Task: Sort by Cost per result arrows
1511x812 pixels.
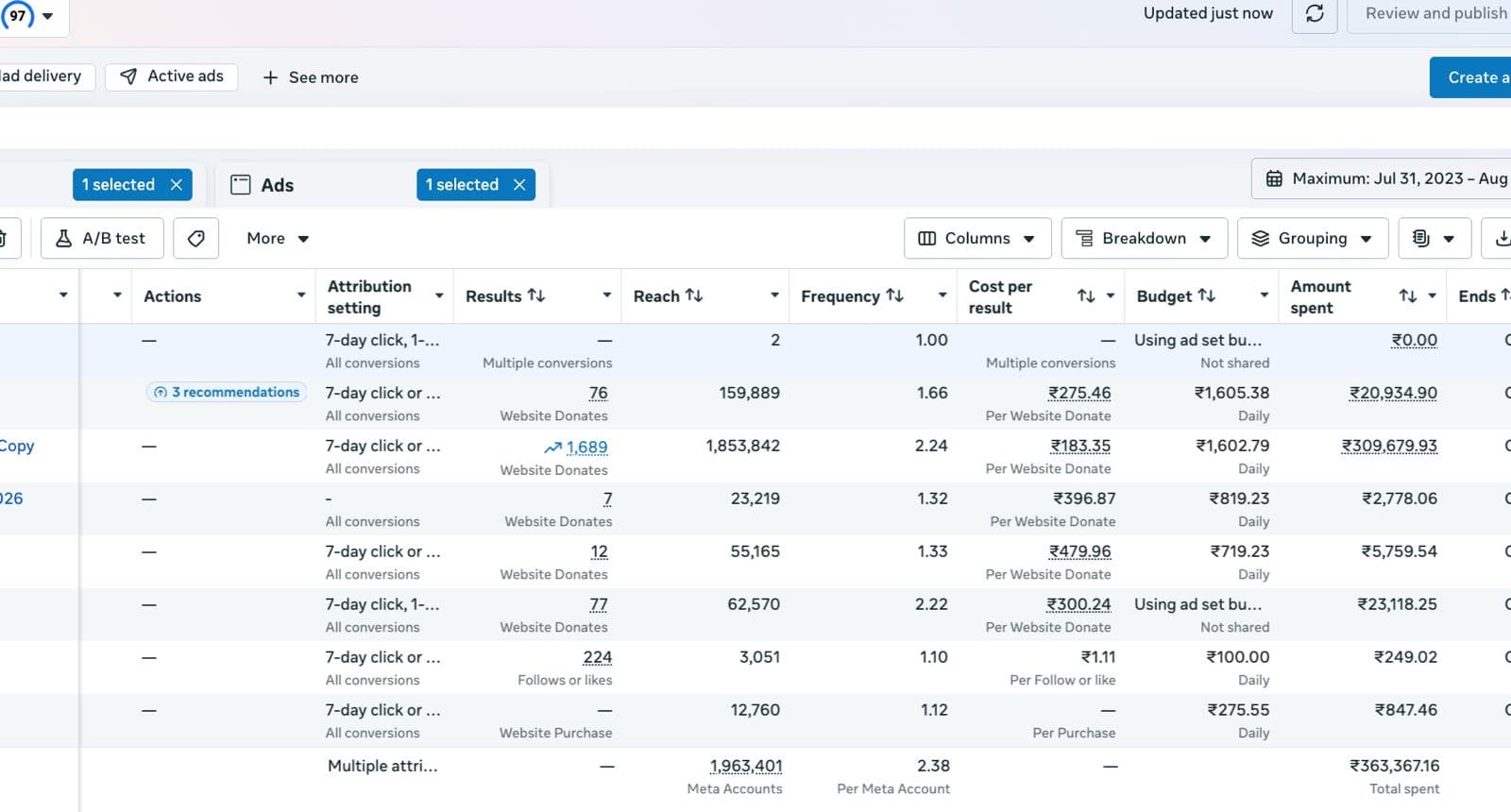Action: tap(1086, 296)
